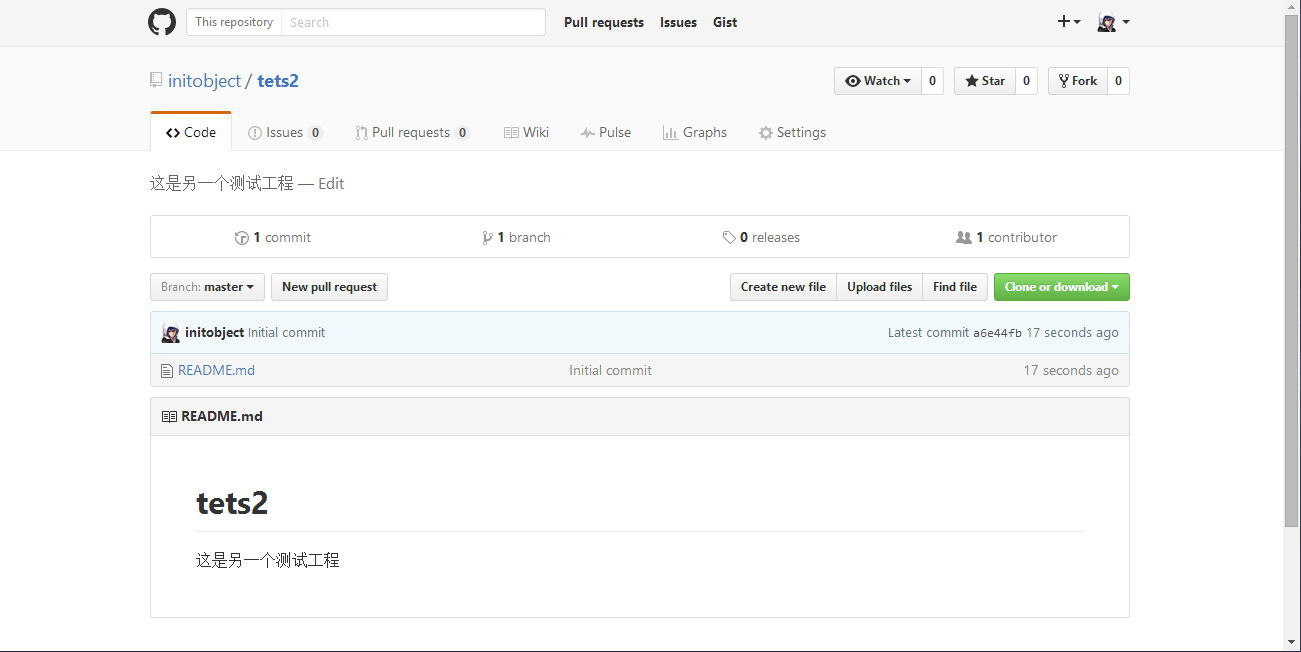The width and height of the screenshot is (1301, 652).
Task: Click the committer avatar in commit bar
Action: 171,333
